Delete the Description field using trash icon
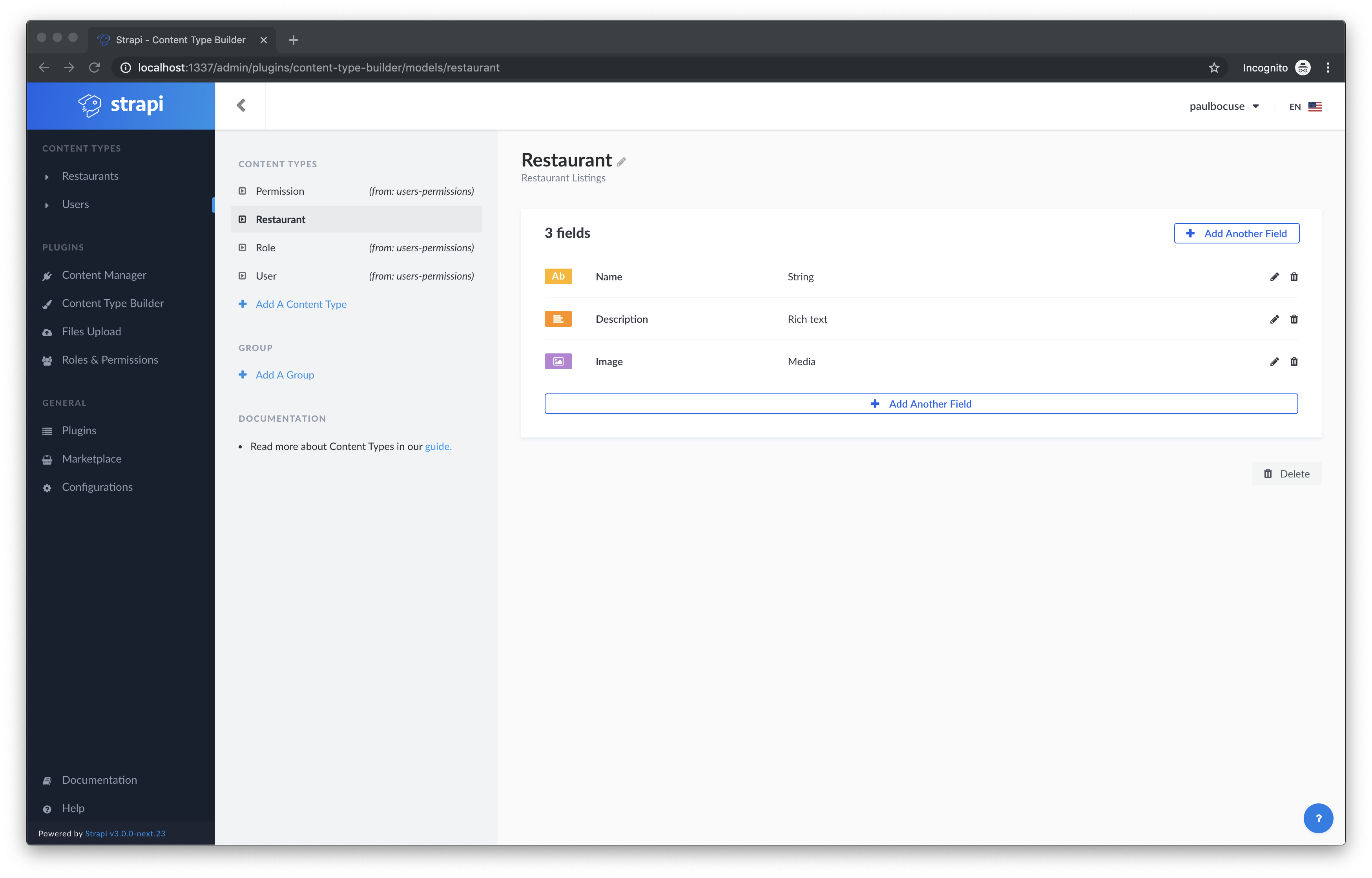Viewport: 1372px width, 878px height. point(1294,319)
